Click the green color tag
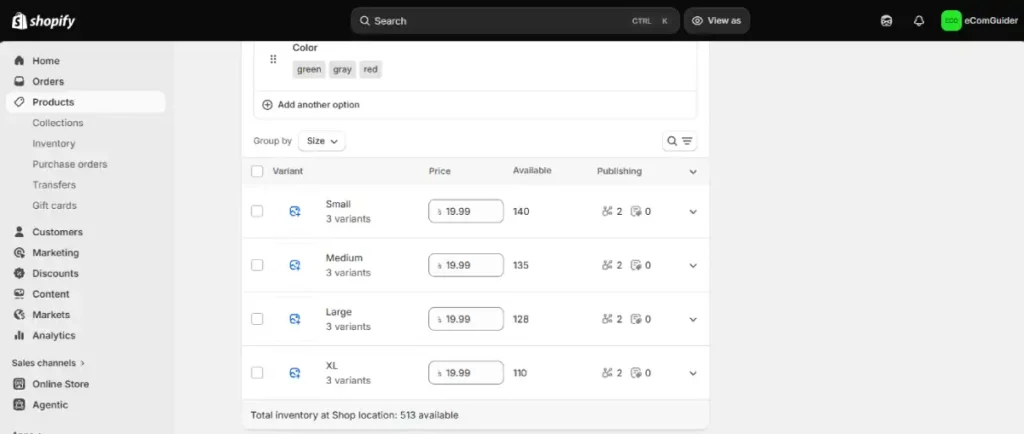 click(x=309, y=69)
